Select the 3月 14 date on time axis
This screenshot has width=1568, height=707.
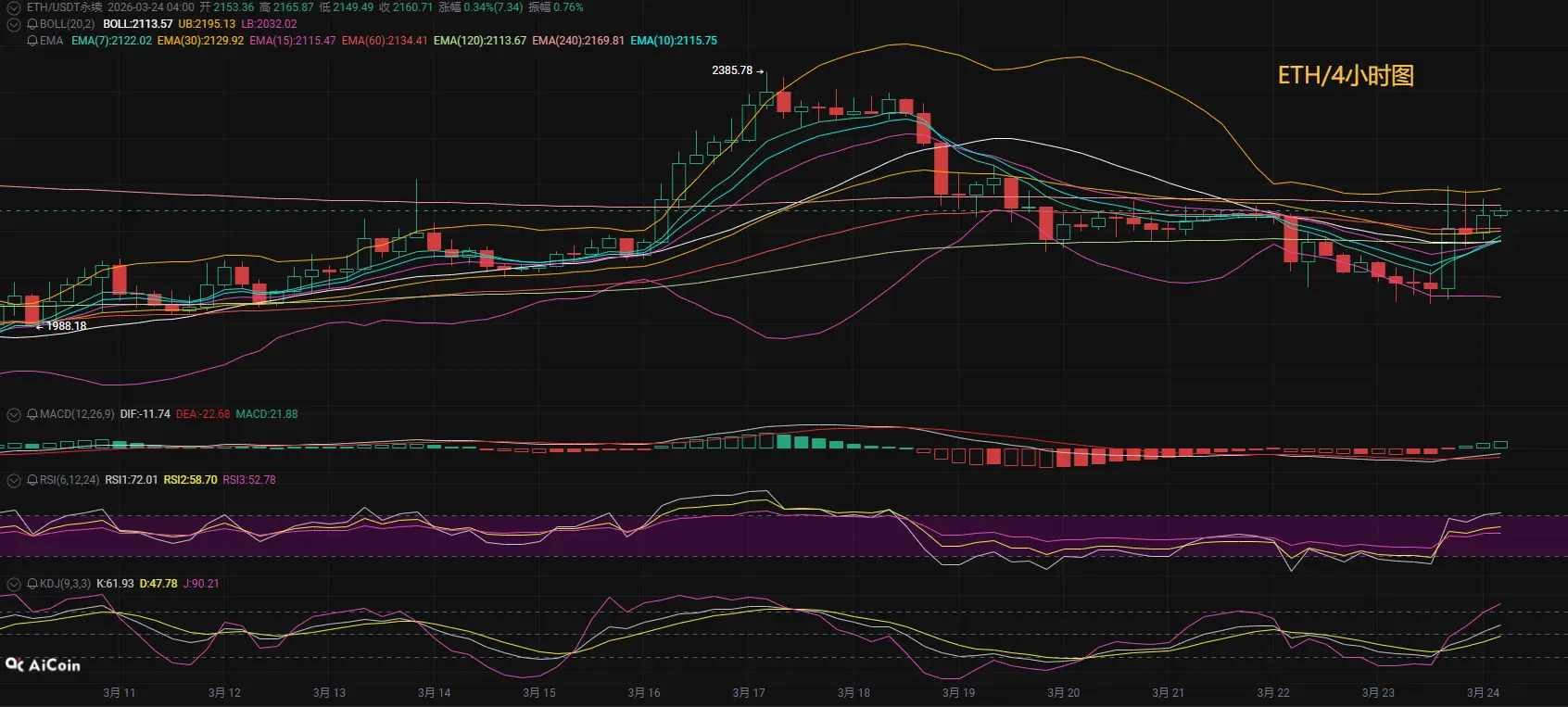[435, 693]
